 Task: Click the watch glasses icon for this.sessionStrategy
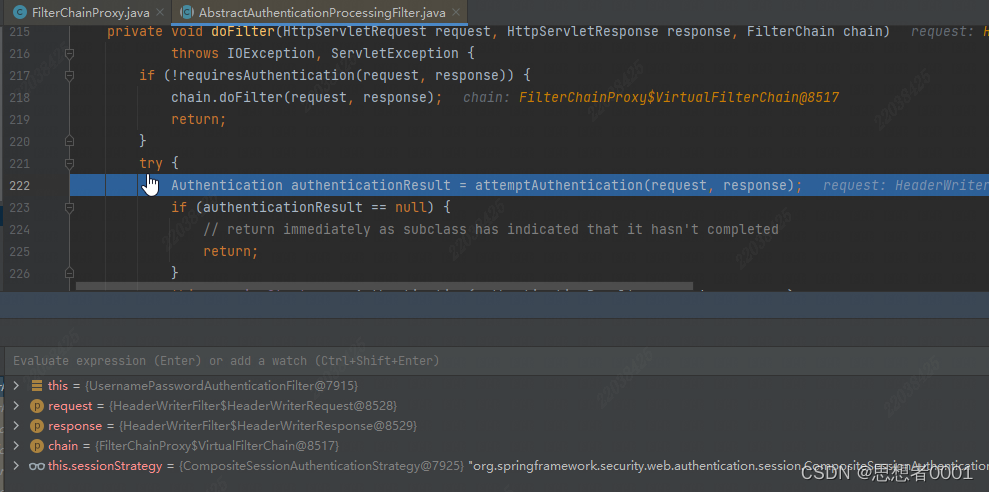click(37, 466)
